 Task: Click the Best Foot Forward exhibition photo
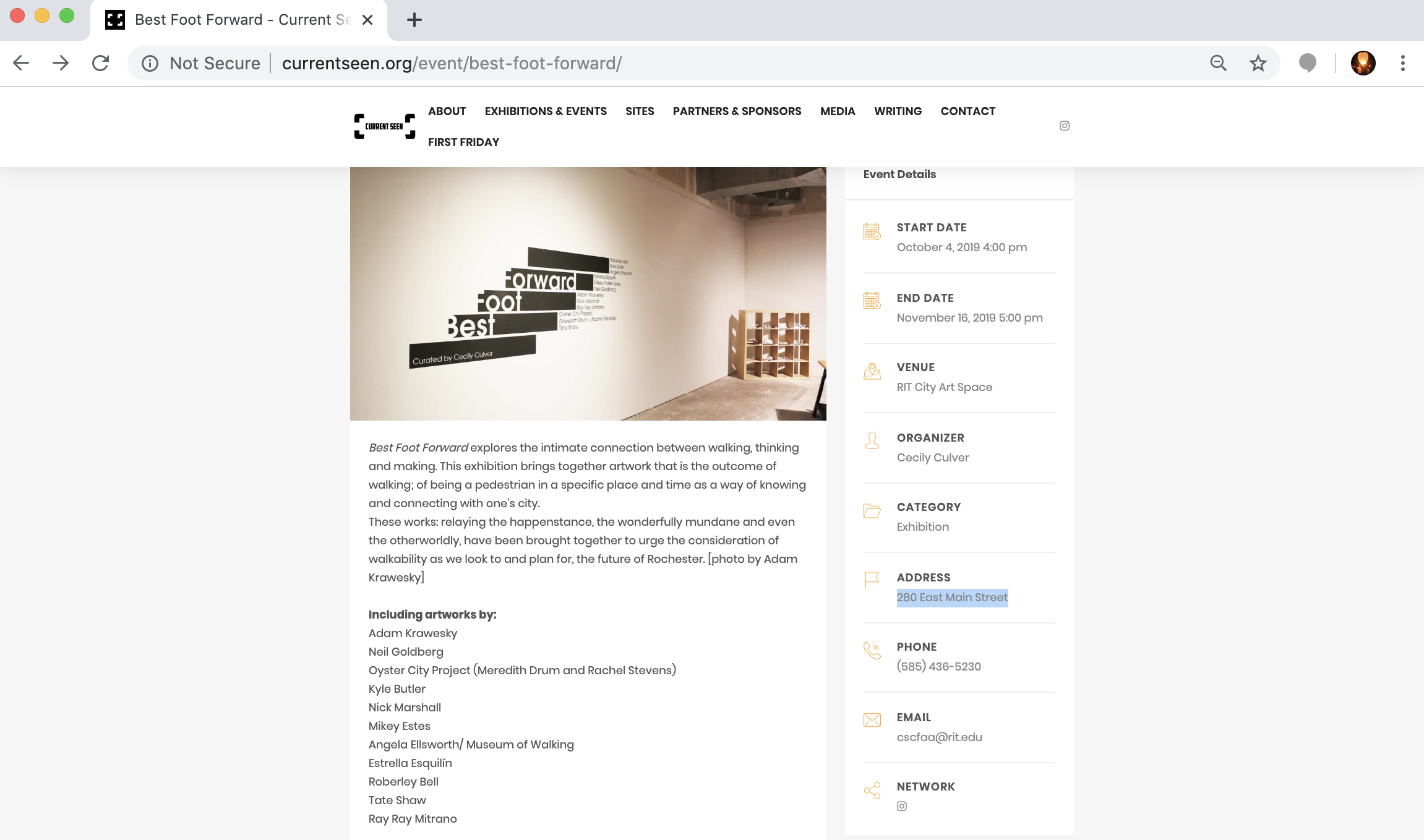click(588, 294)
